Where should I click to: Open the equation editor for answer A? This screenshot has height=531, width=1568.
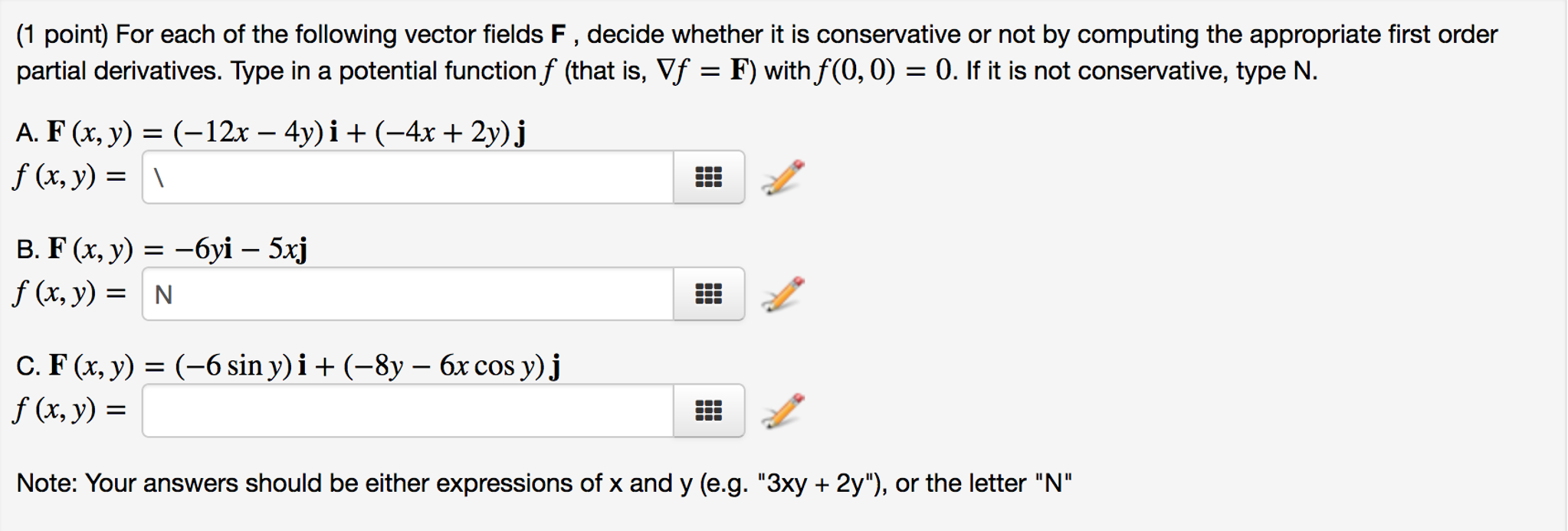707,177
